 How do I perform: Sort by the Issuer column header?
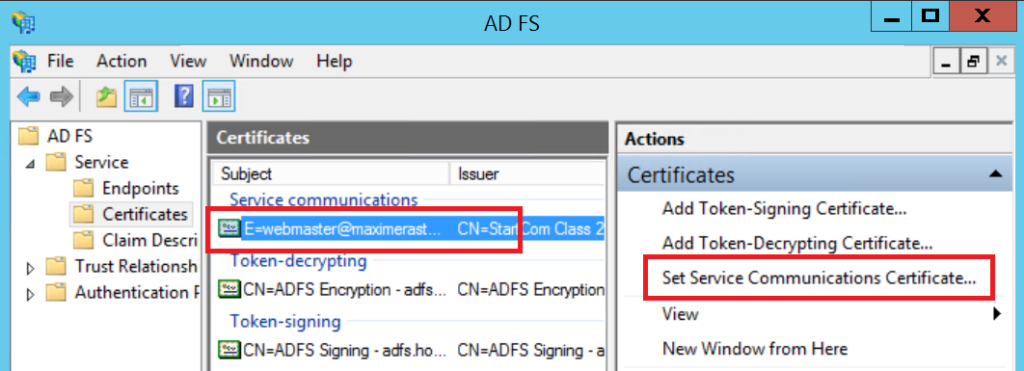coord(527,174)
